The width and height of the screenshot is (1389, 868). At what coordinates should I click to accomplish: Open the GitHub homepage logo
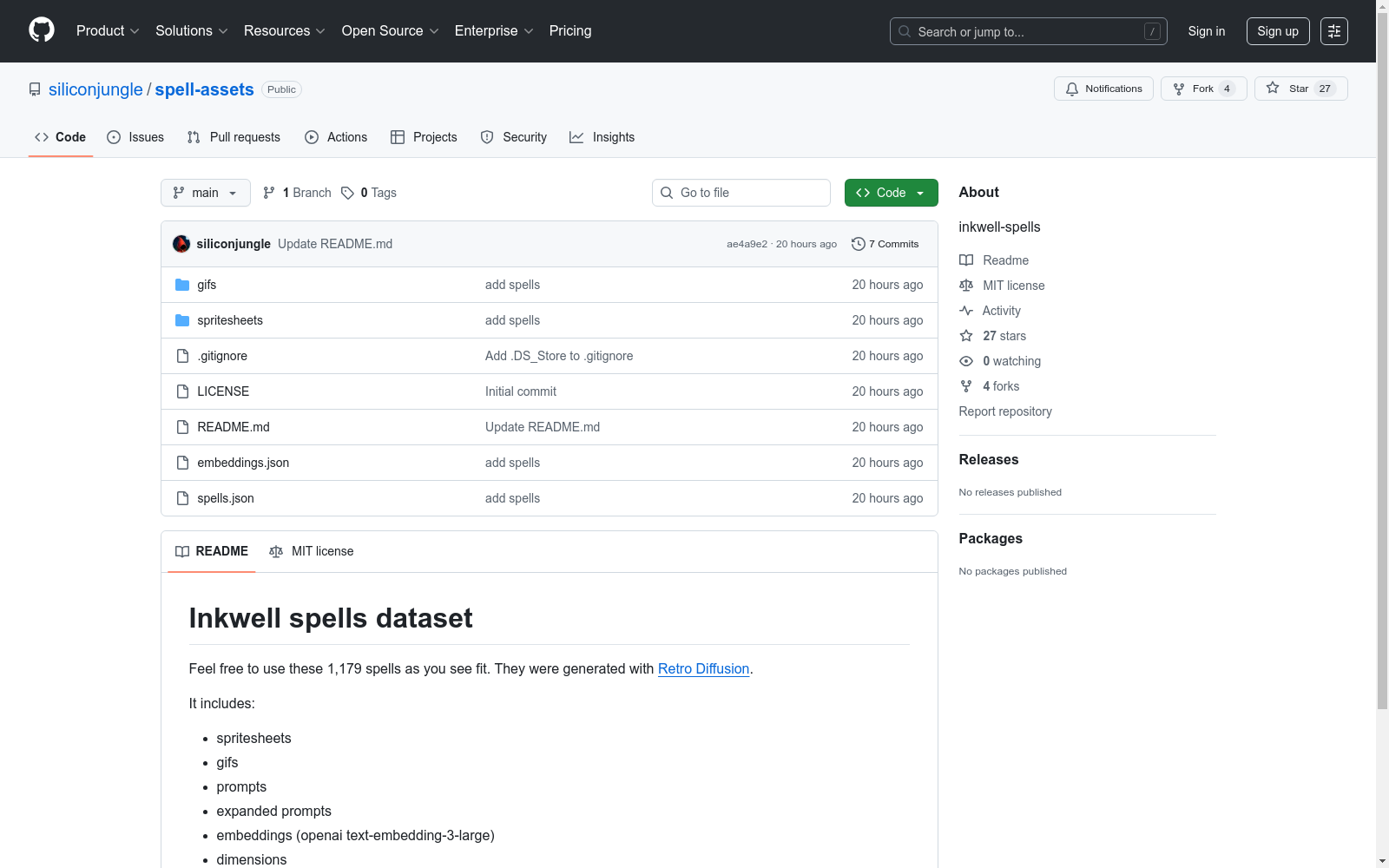click(x=42, y=30)
